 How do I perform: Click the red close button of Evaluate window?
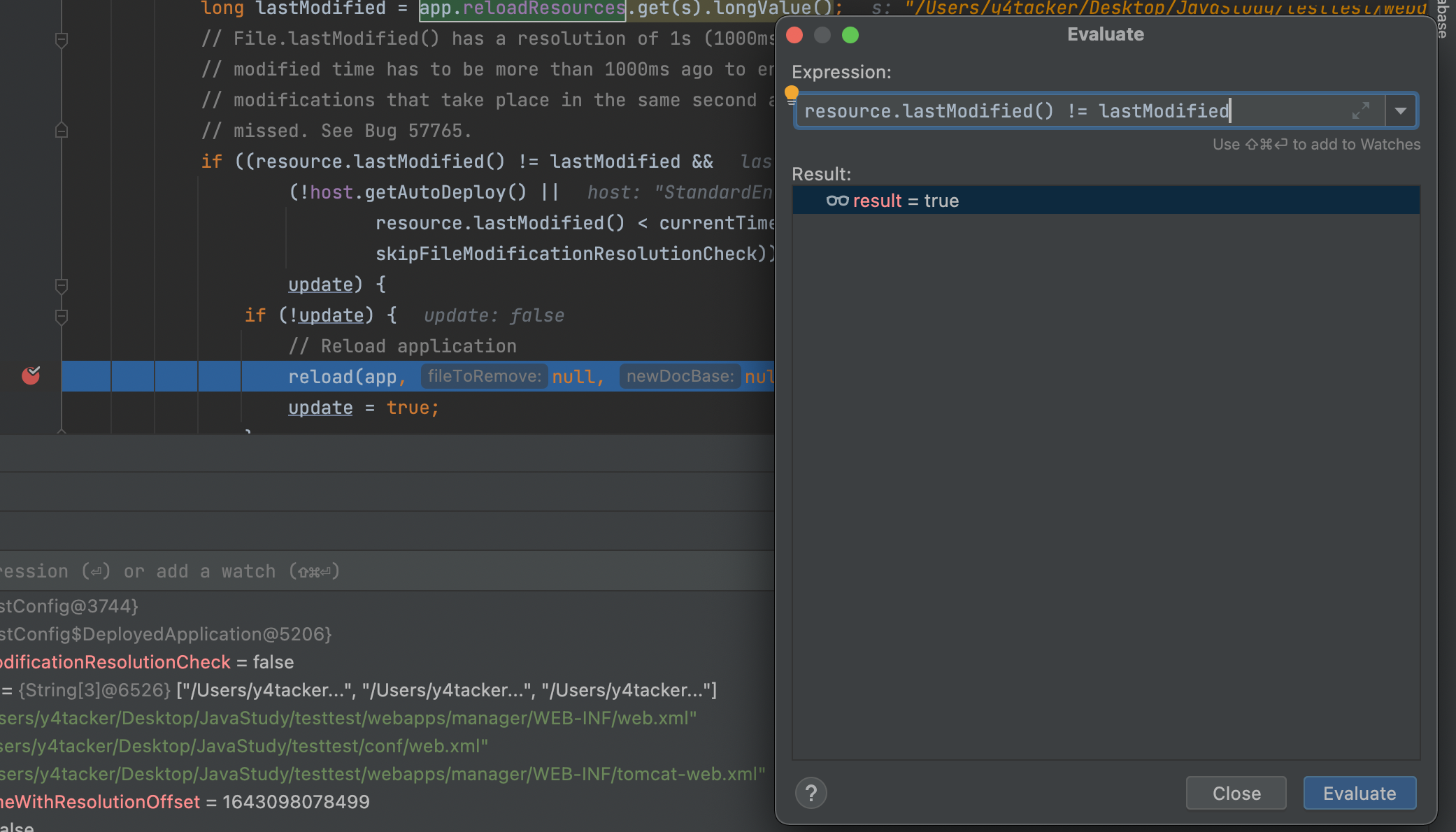[x=794, y=35]
